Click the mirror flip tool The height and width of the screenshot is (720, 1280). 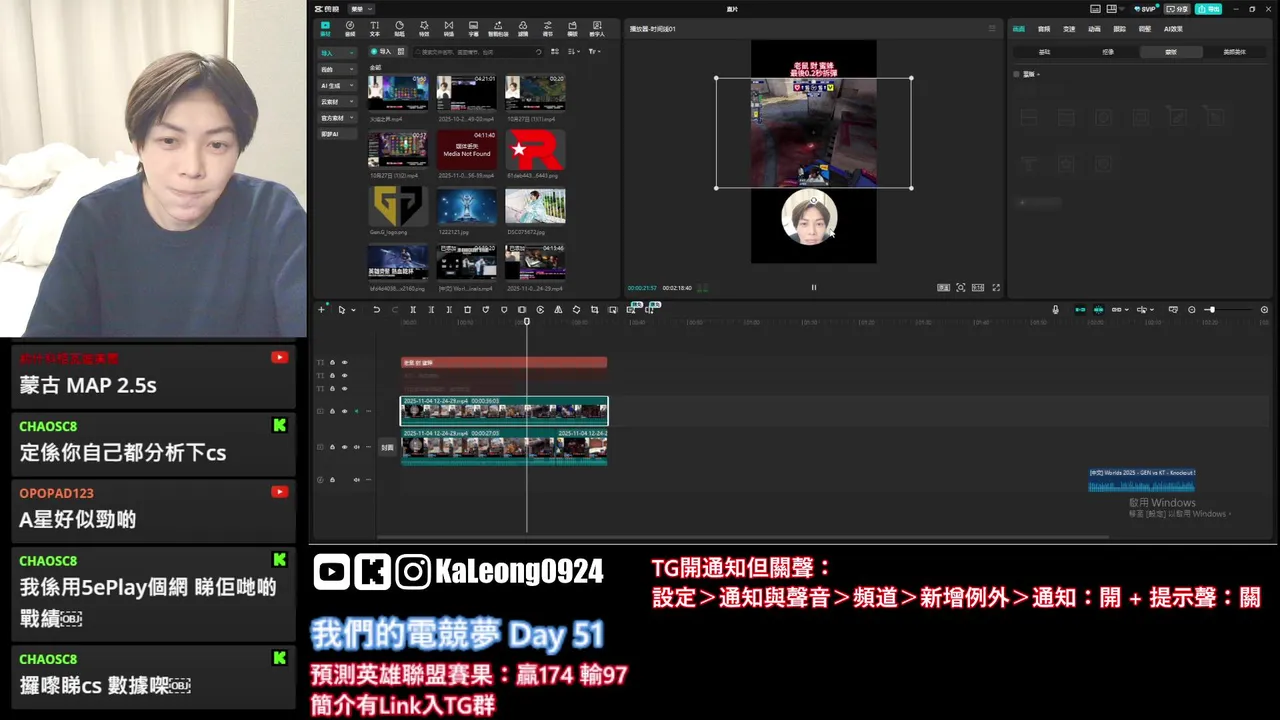click(558, 310)
